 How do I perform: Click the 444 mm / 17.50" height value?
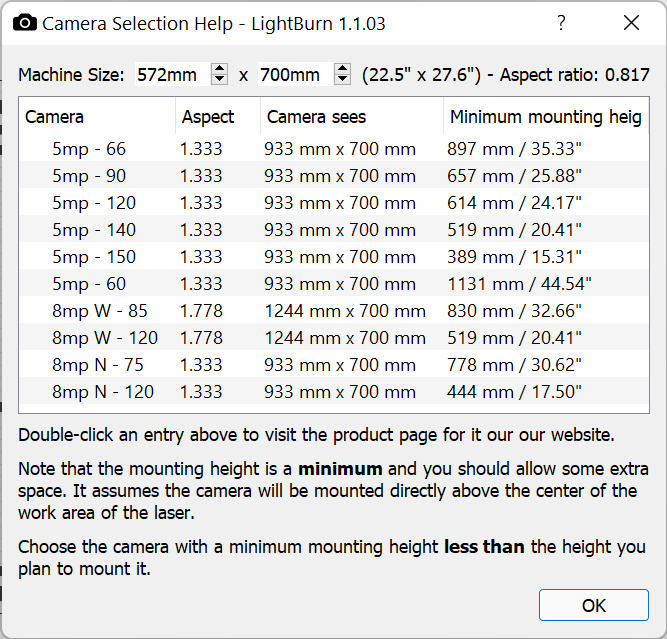[514, 392]
